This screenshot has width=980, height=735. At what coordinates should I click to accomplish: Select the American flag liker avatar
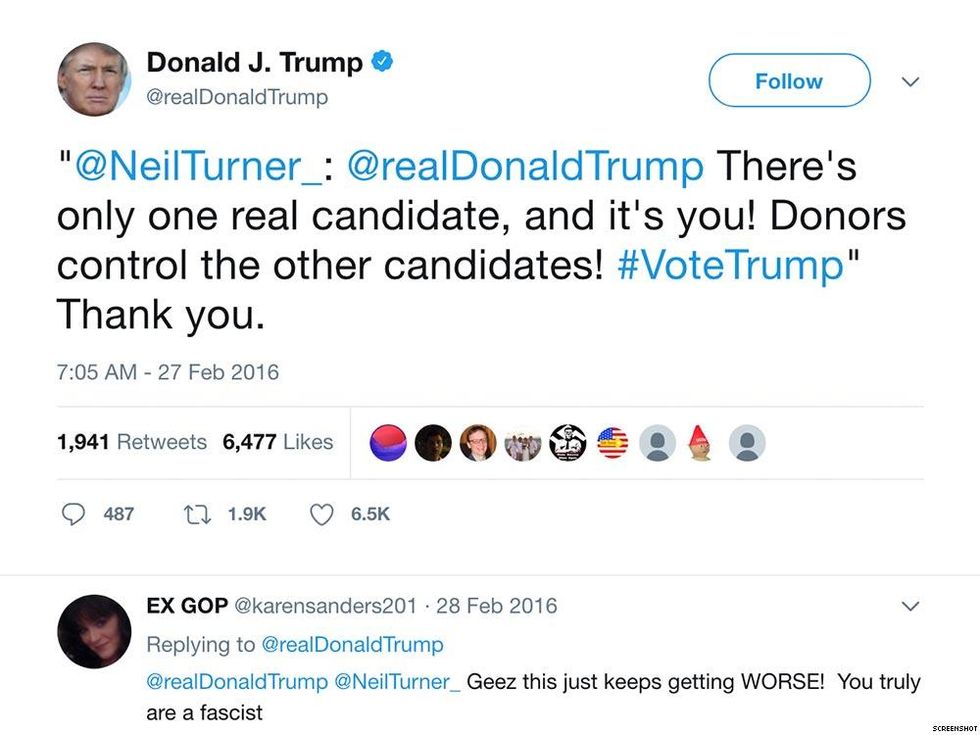[611, 441]
